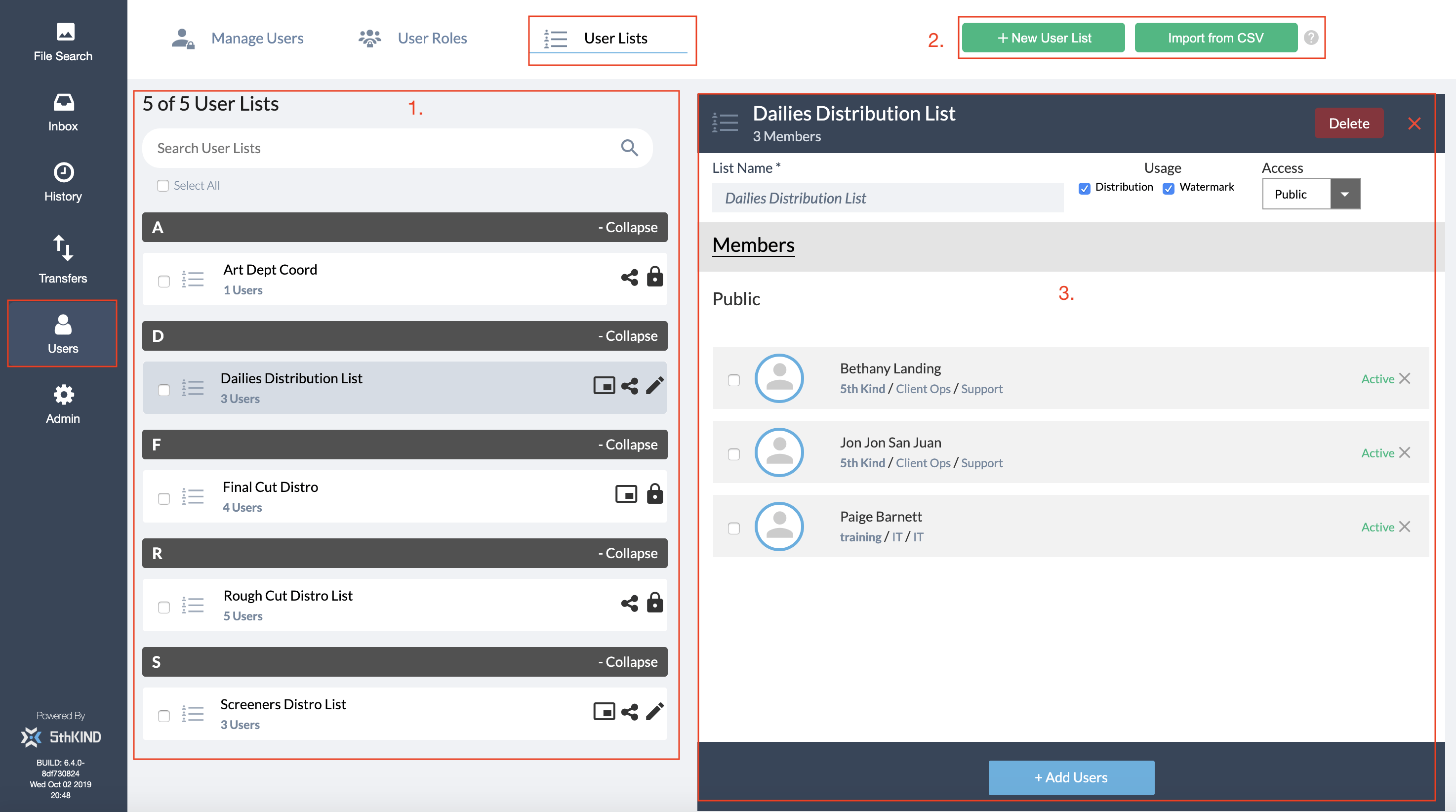Image resolution: width=1456 pixels, height=812 pixels.
Task: Collapse the A section header
Action: [627, 227]
